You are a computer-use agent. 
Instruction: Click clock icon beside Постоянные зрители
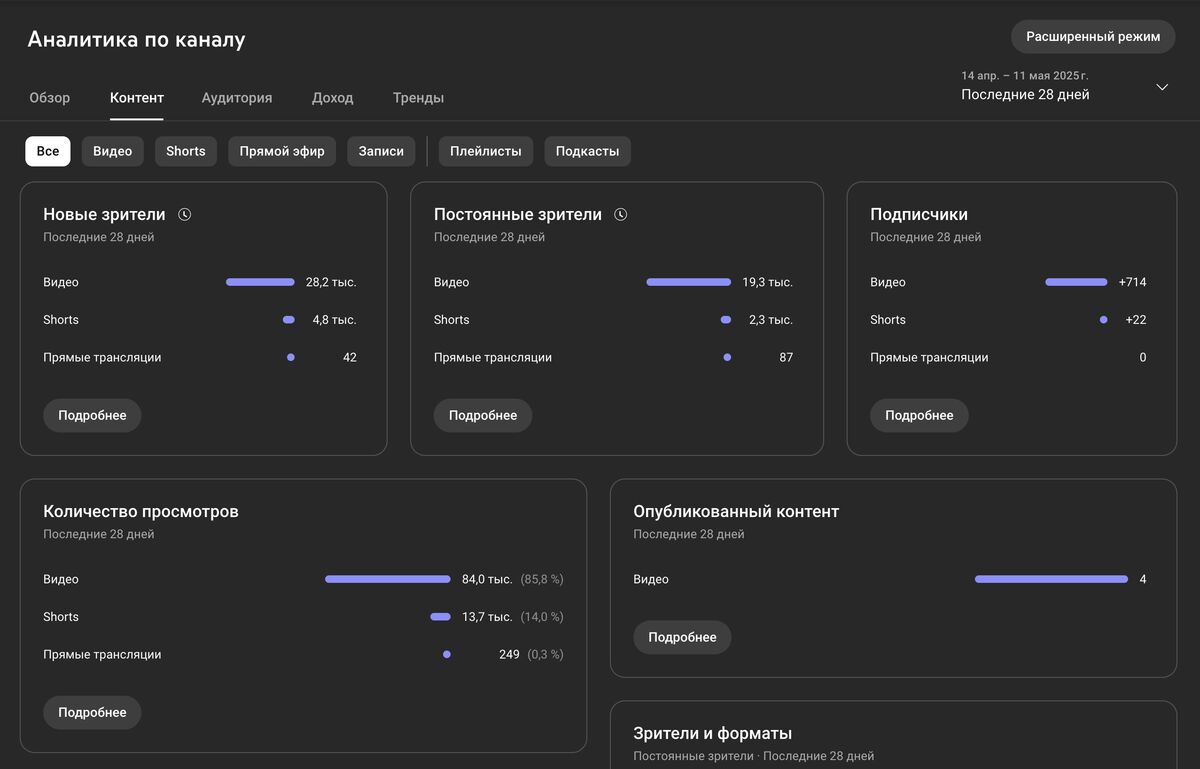621,214
